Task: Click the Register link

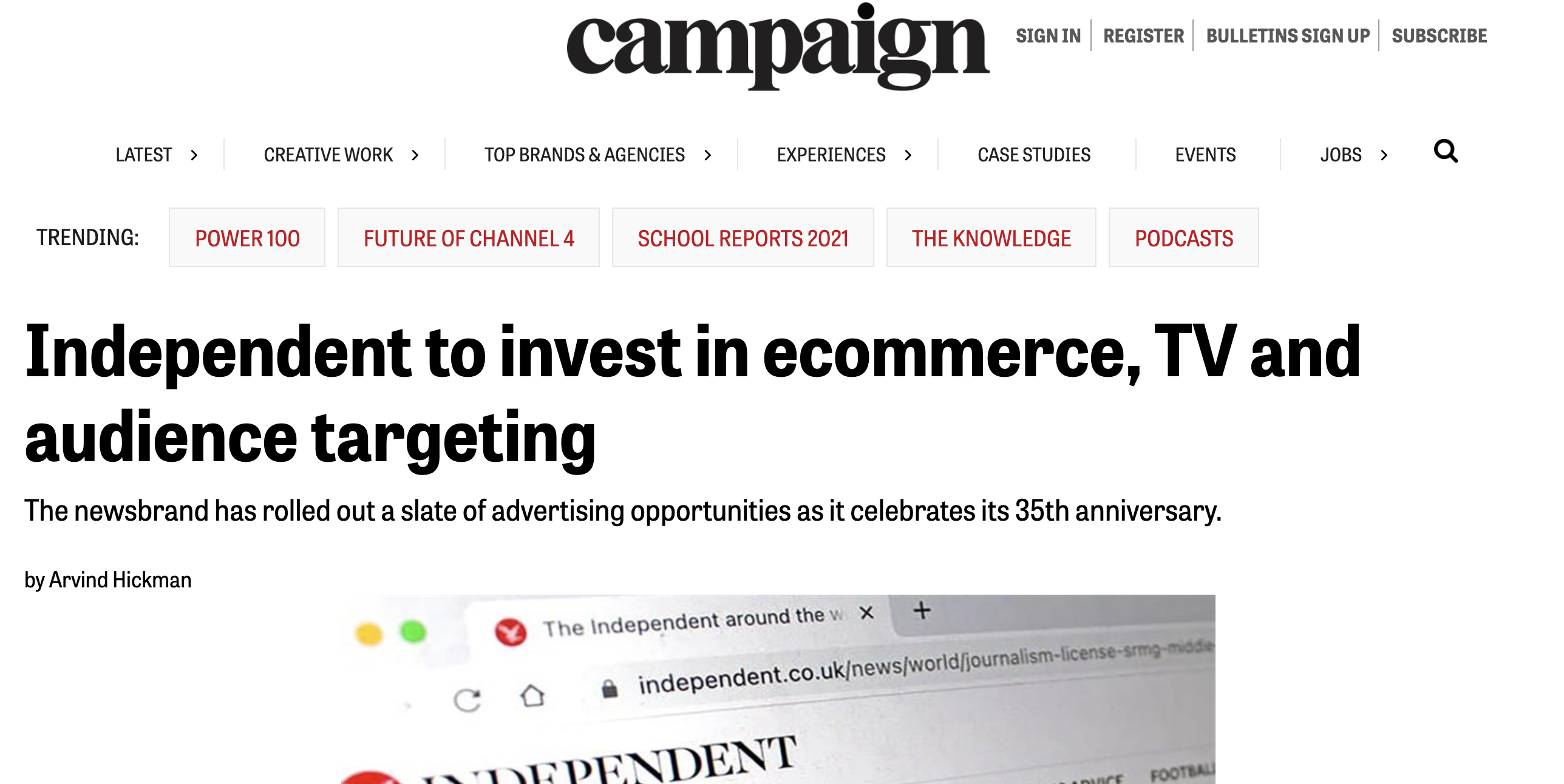Action: (x=1143, y=36)
